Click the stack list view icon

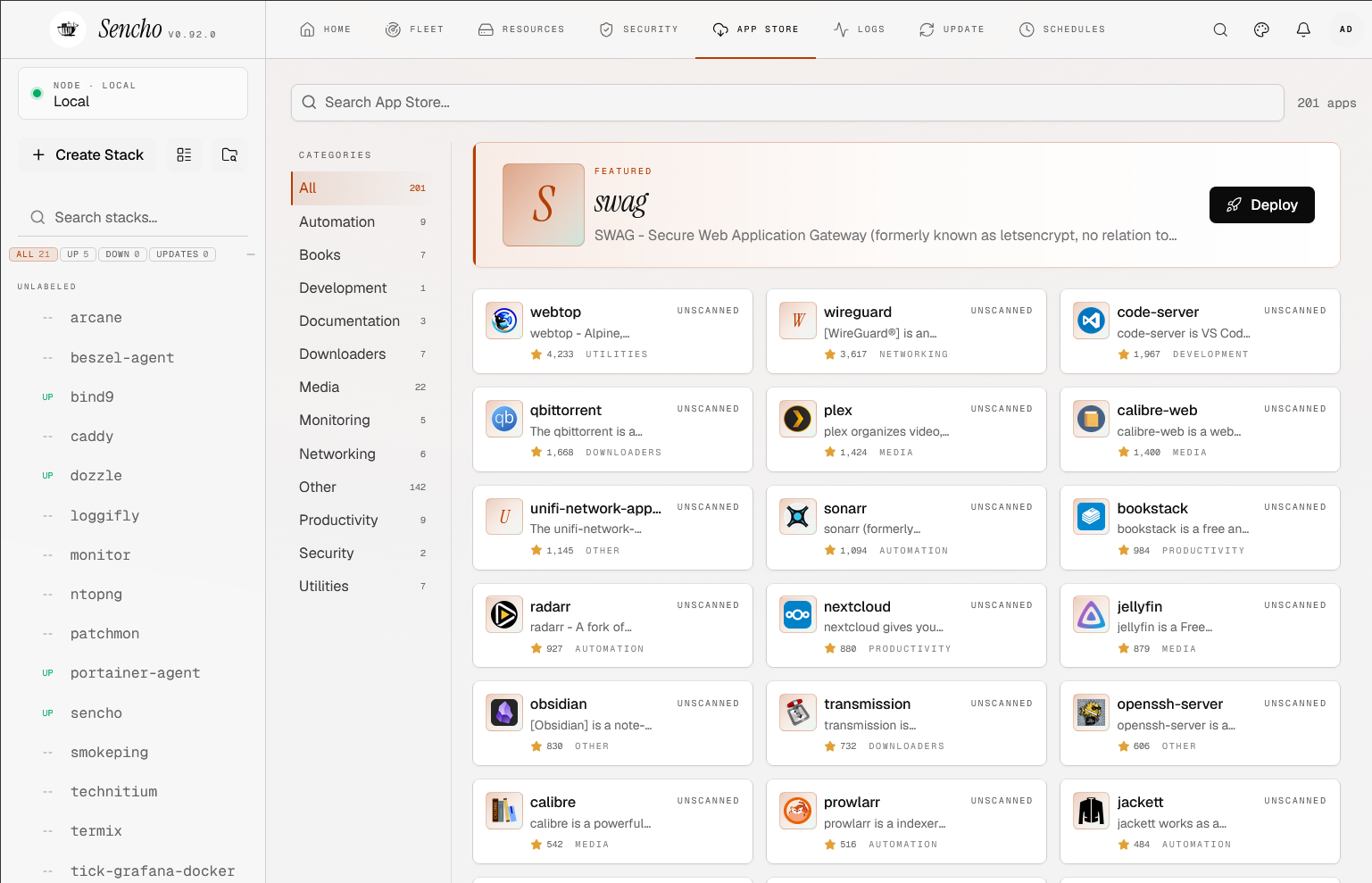click(184, 154)
